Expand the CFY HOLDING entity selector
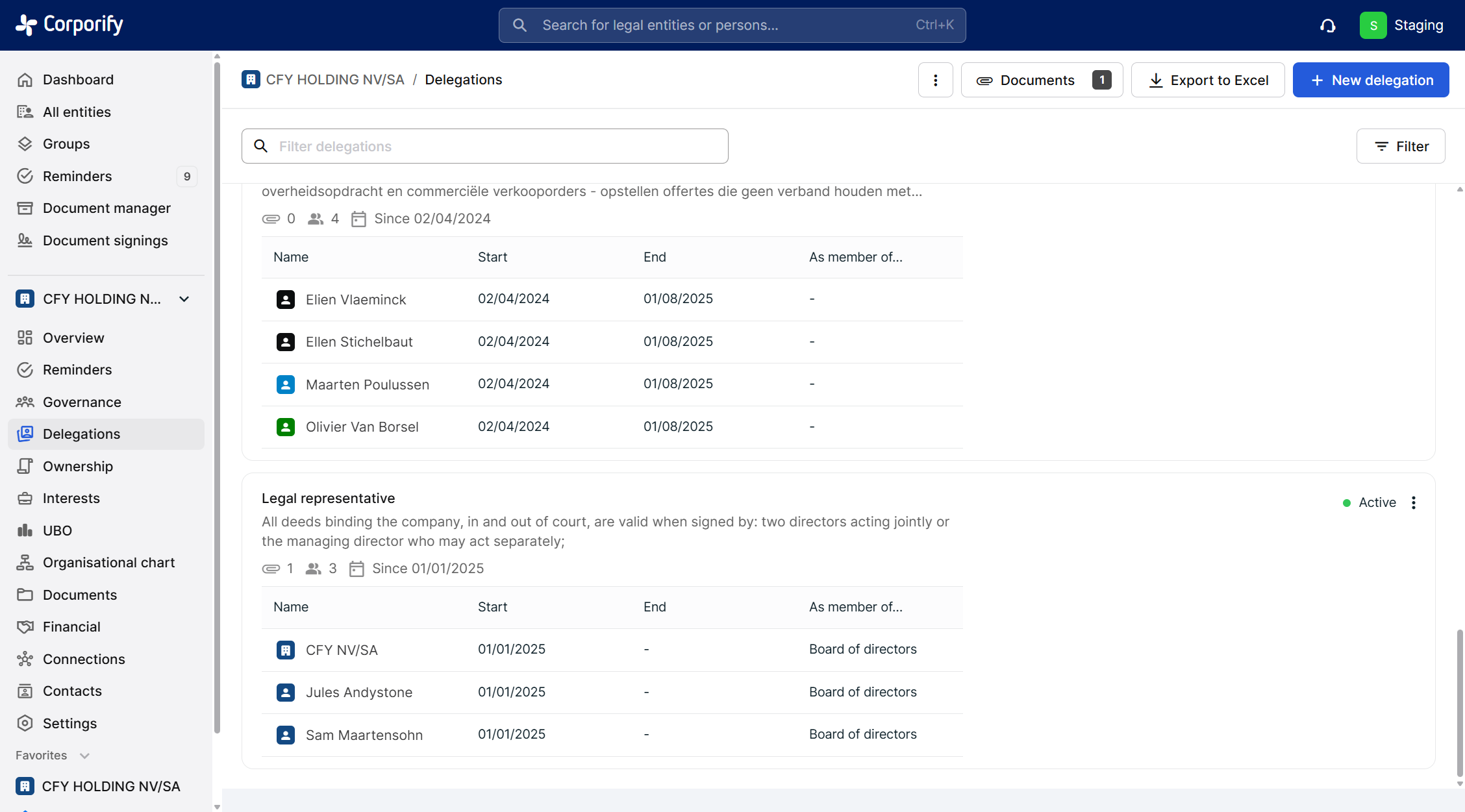The width and height of the screenshot is (1465, 812). 184,299
